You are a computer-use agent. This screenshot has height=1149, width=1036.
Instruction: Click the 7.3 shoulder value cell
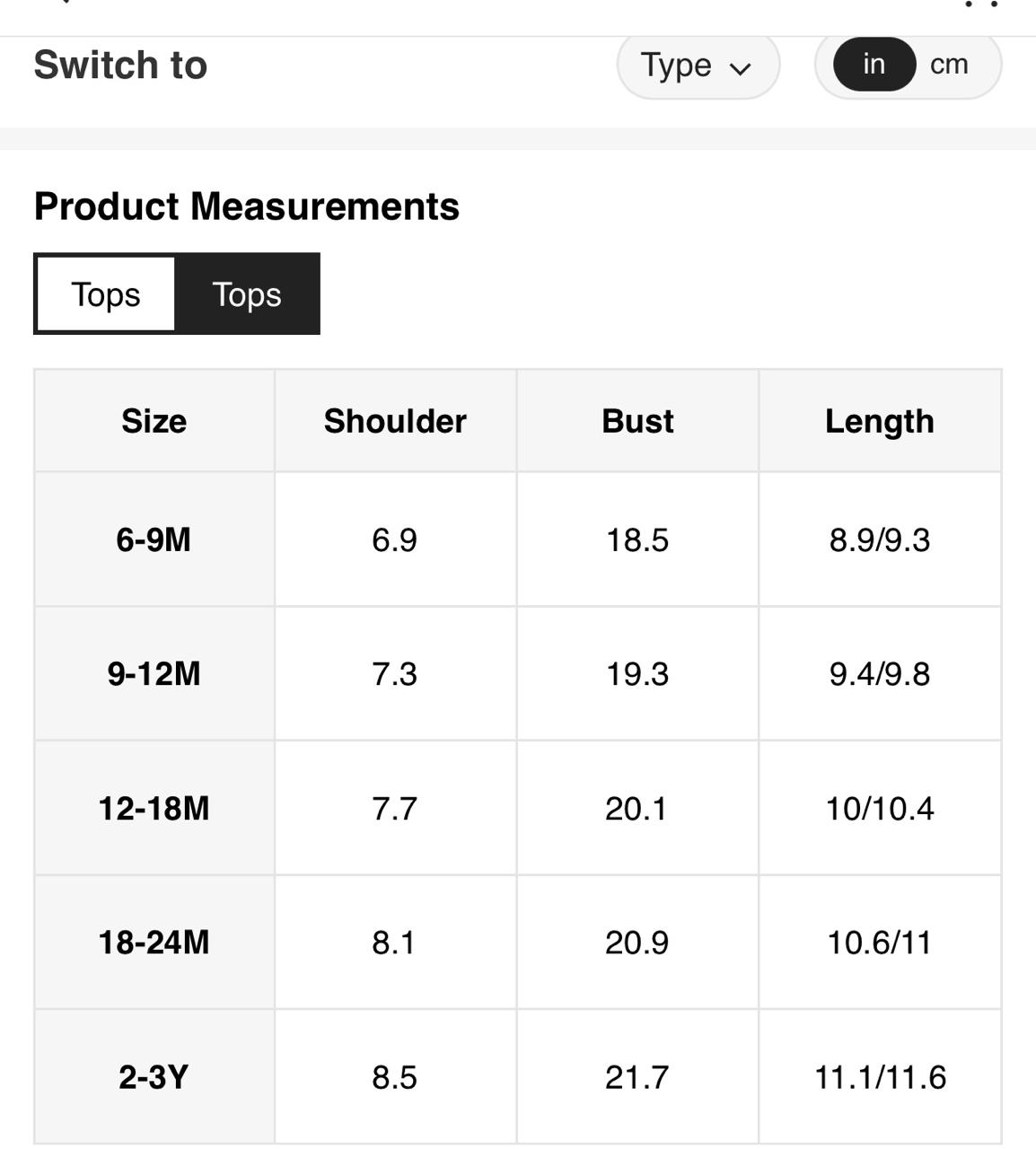(395, 674)
